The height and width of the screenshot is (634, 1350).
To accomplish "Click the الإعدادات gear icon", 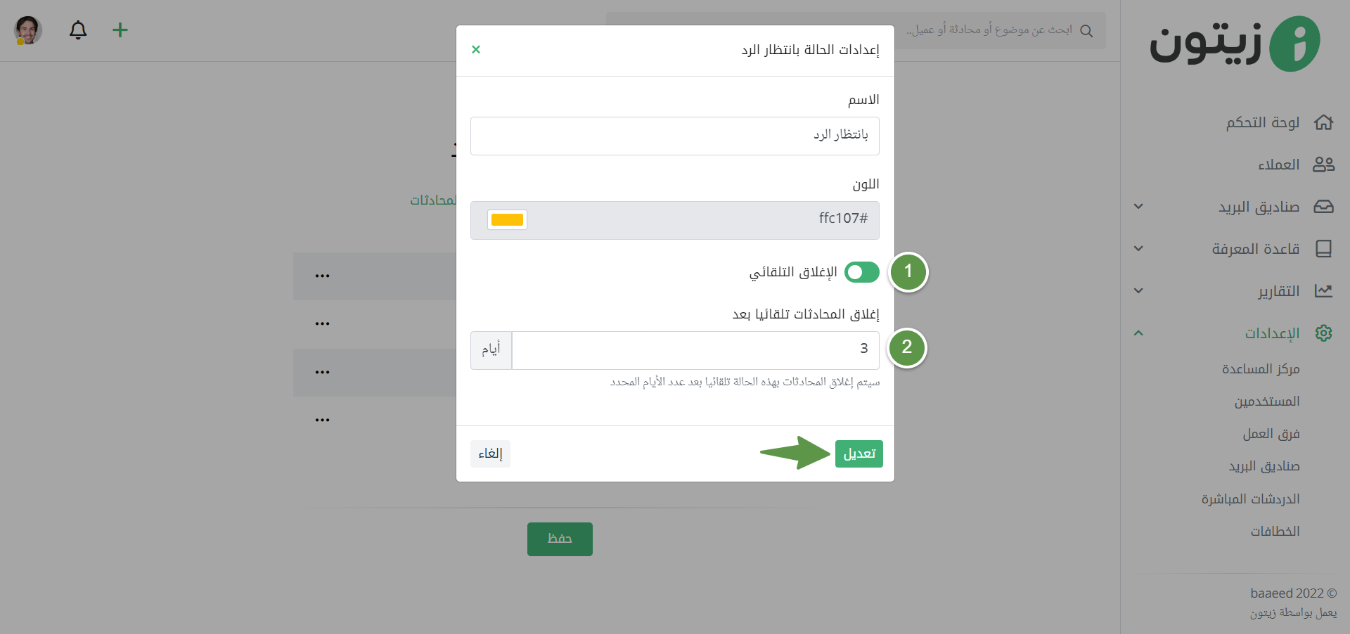I will click(x=1324, y=333).
